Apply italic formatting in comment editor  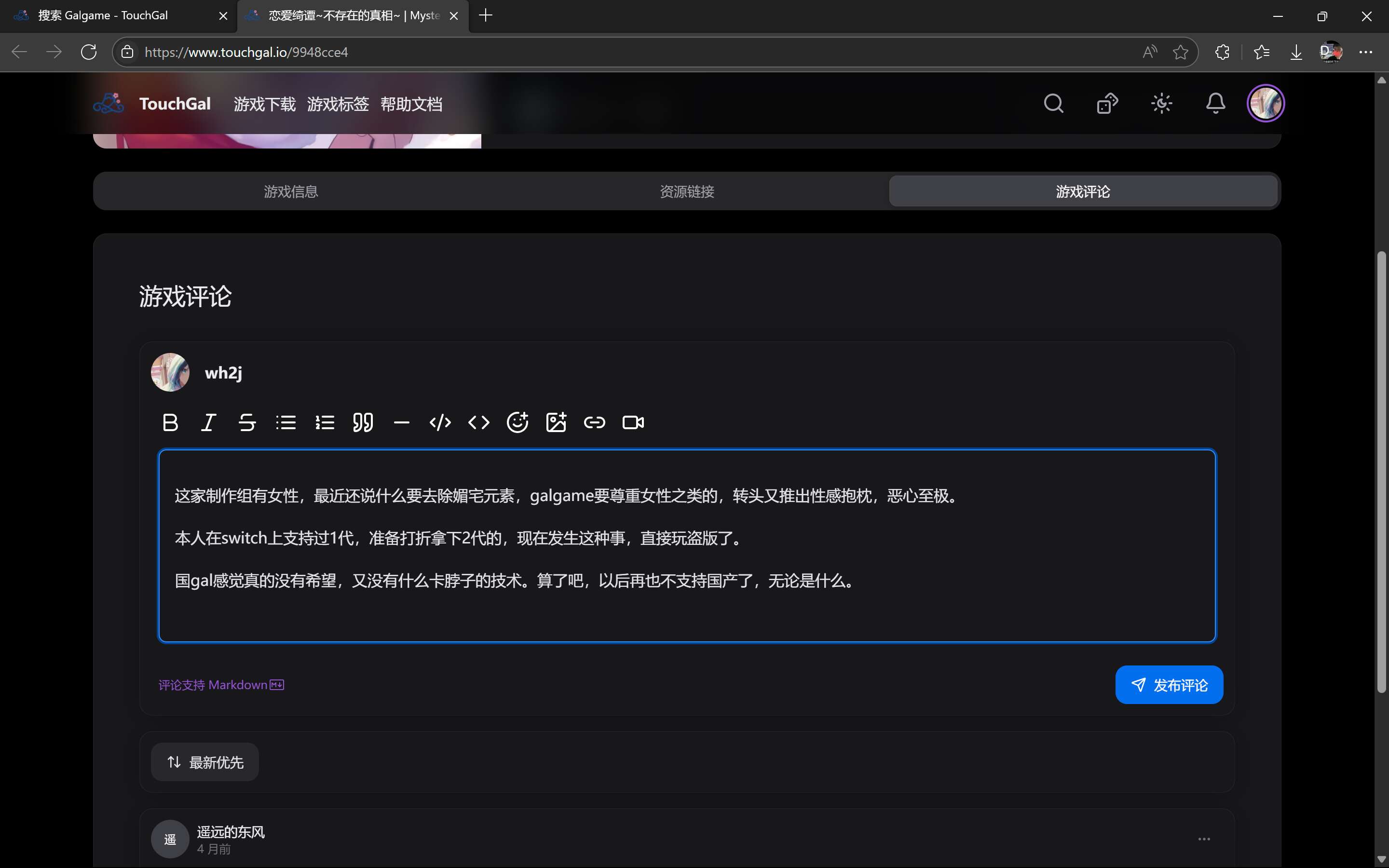click(208, 422)
